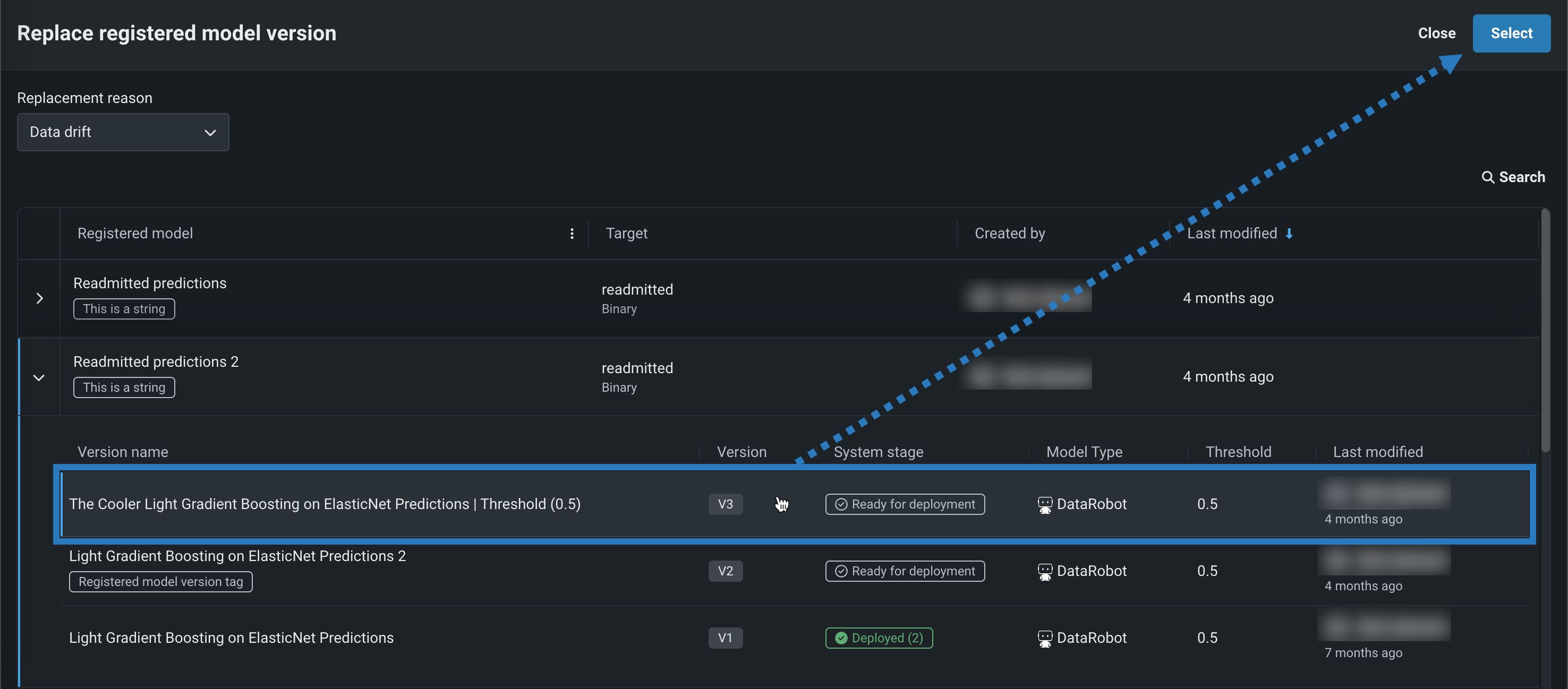Click the Close button
This screenshot has width=1568, height=689.
1436,33
